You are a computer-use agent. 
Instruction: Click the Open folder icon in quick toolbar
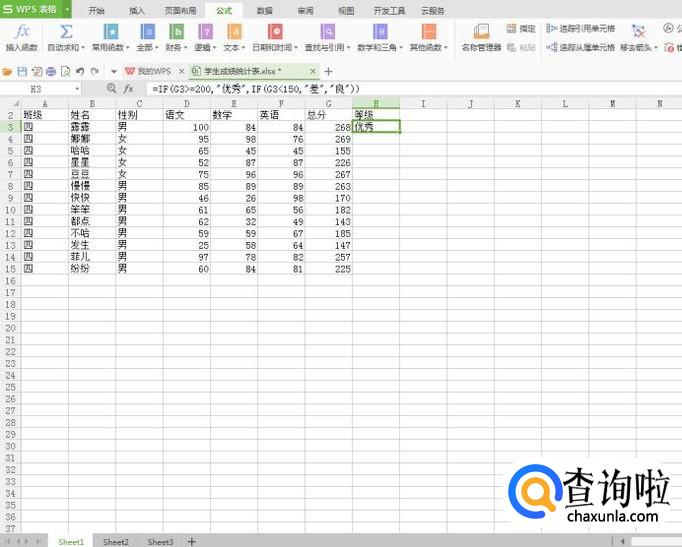click(x=7, y=71)
